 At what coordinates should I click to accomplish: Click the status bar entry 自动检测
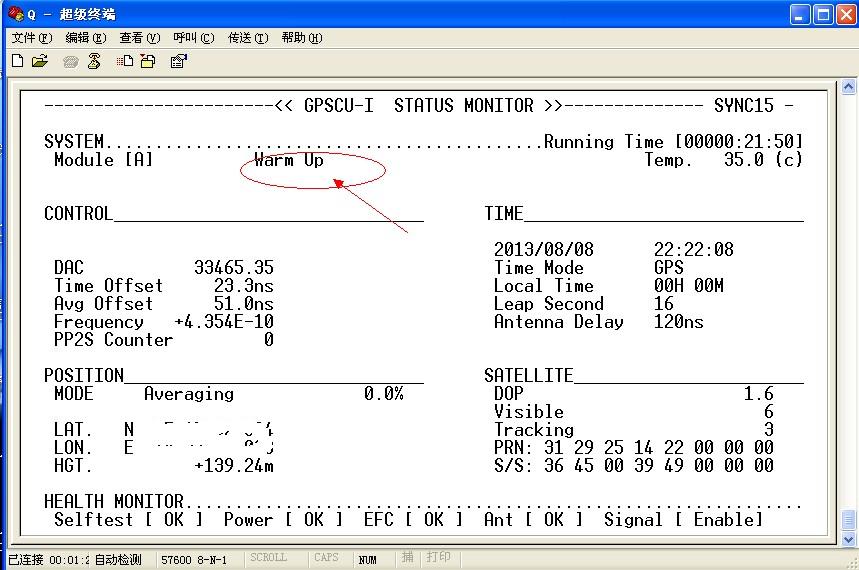coord(118,560)
